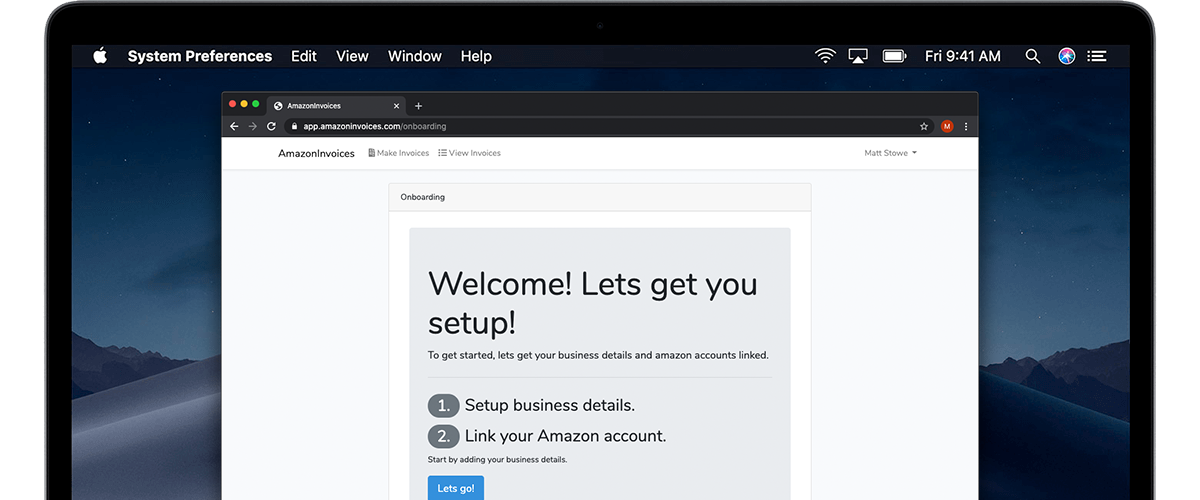Viewport: 1200px width, 500px height.
Task: Click the Start by adding your business details text
Action: click(497, 459)
